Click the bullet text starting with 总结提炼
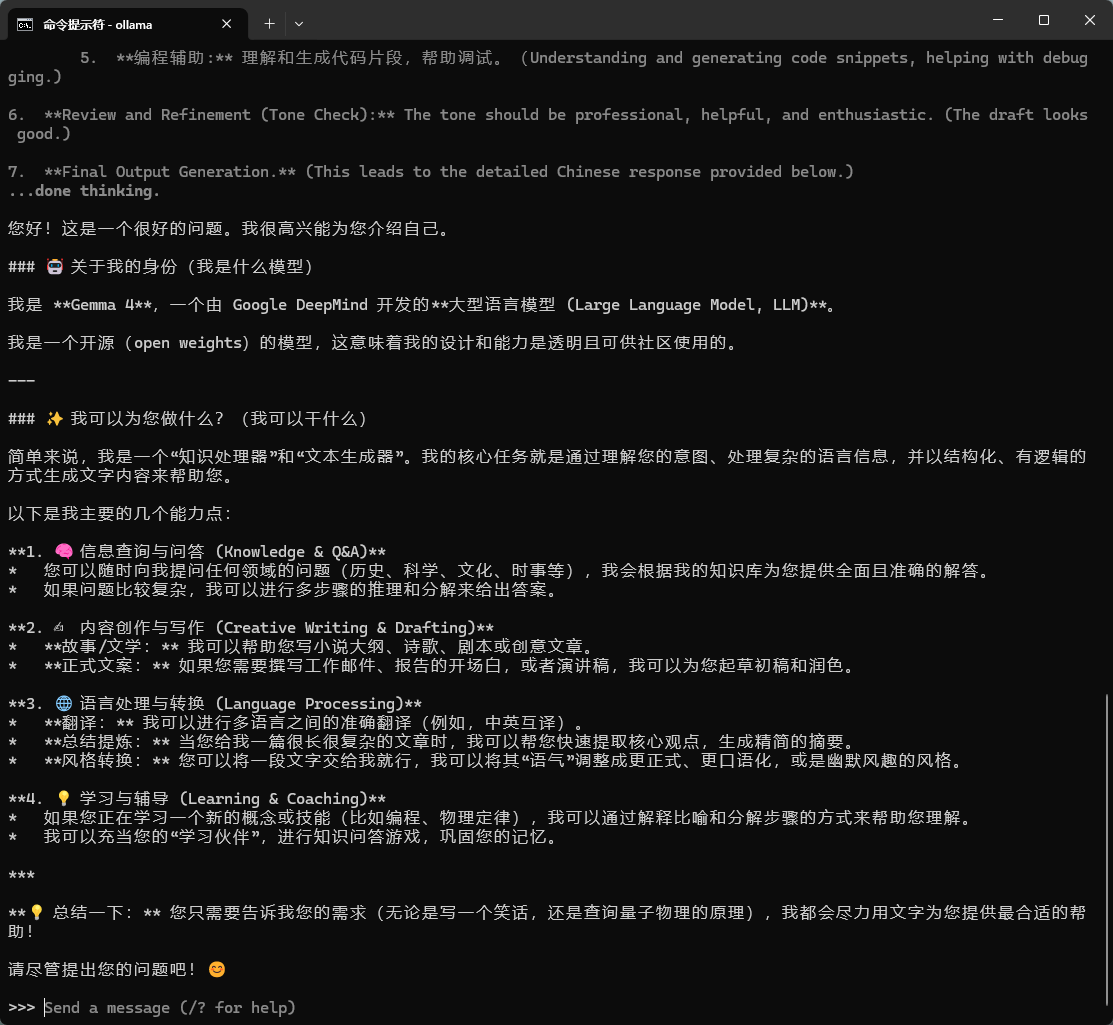This screenshot has height=1025, width=1113. [449, 742]
